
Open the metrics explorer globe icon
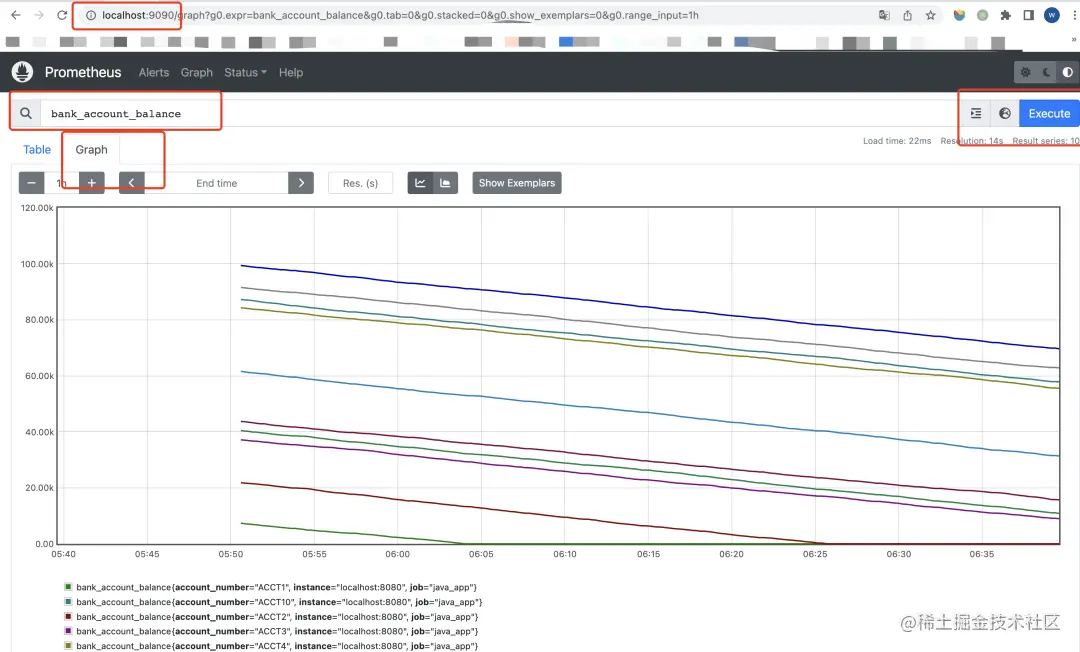pyautogui.click(x=1005, y=114)
